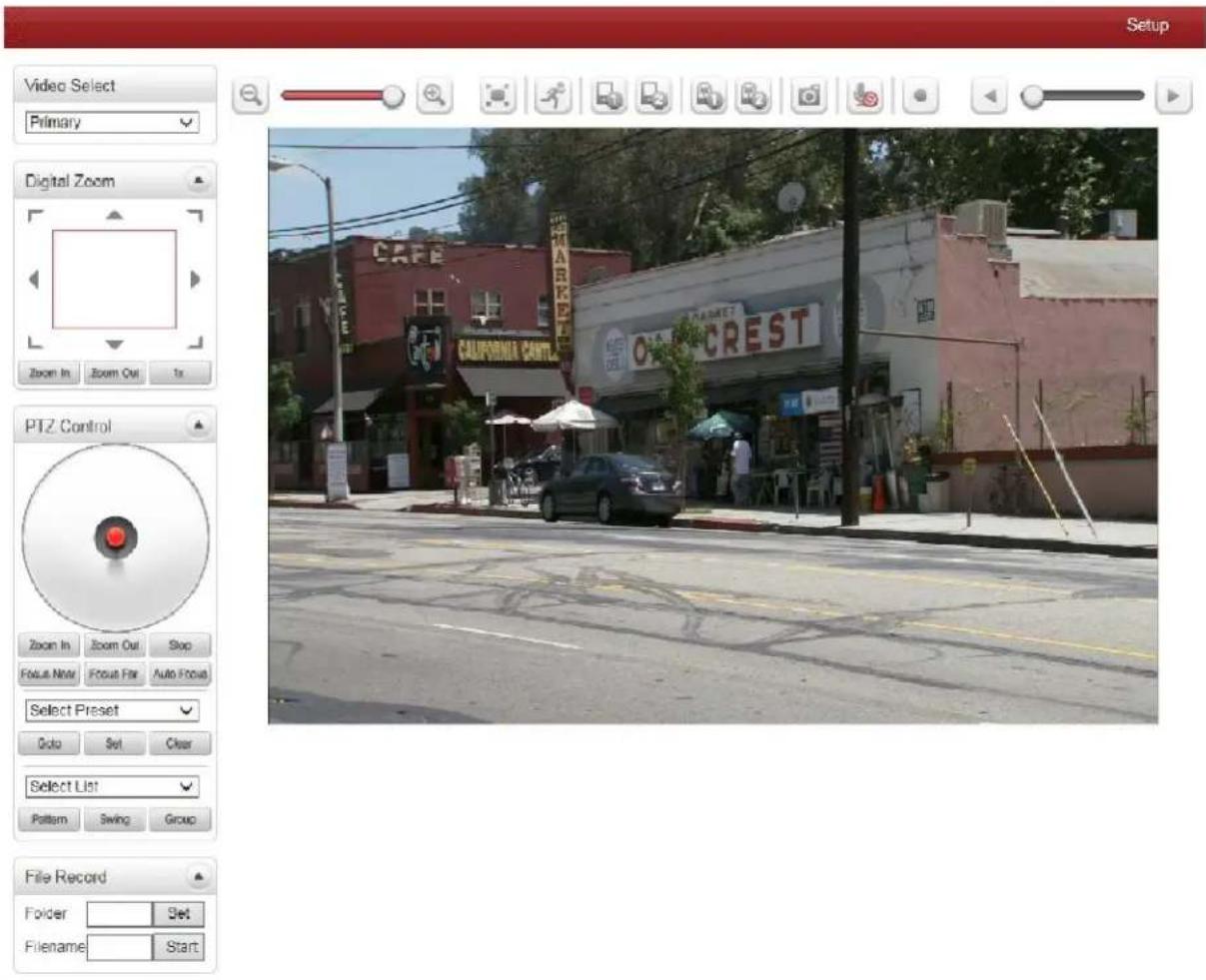Click the live street video feed

click(713, 426)
